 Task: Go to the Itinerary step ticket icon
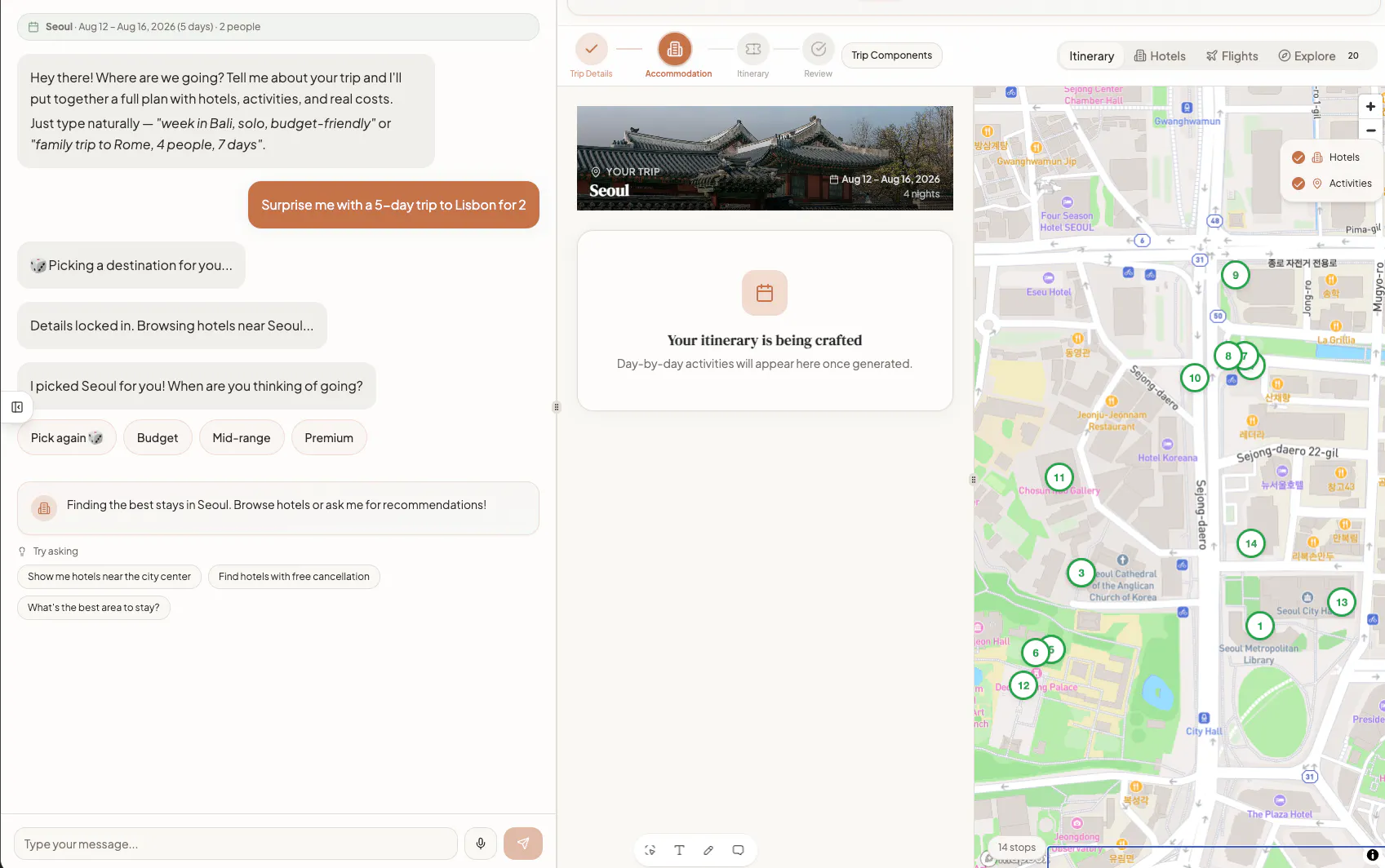(753, 49)
